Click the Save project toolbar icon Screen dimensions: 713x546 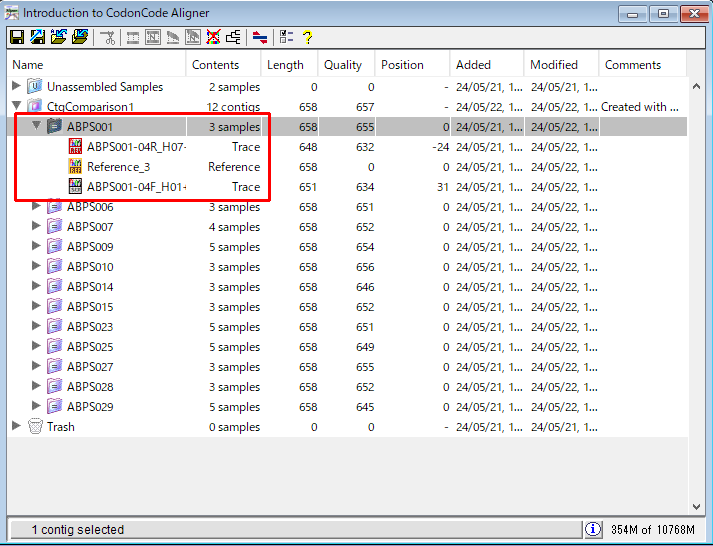(x=17, y=37)
